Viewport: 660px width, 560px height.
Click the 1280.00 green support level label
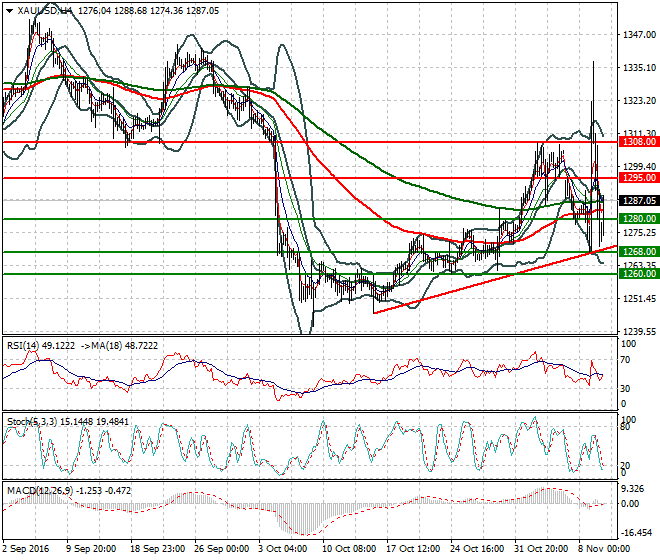pos(639,219)
